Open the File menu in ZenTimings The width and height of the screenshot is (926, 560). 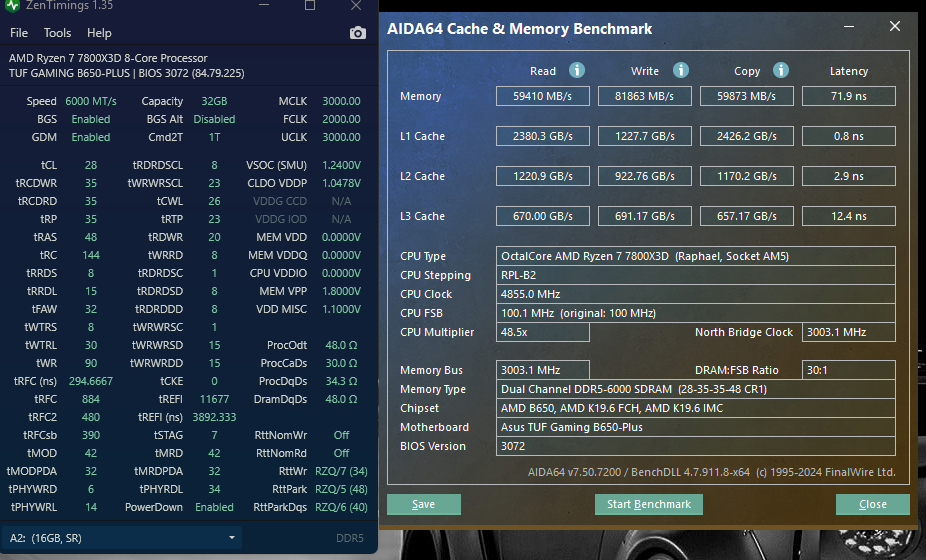pos(19,33)
